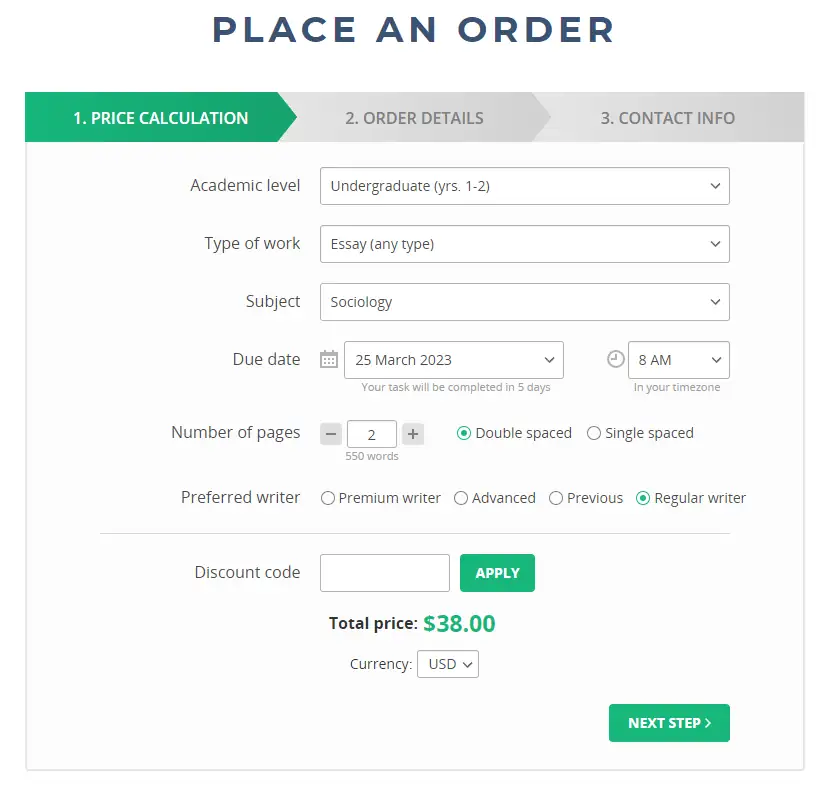The height and width of the screenshot is (797, 835).
Task: Click the number of pages field
Action: (x=371, y=433)
